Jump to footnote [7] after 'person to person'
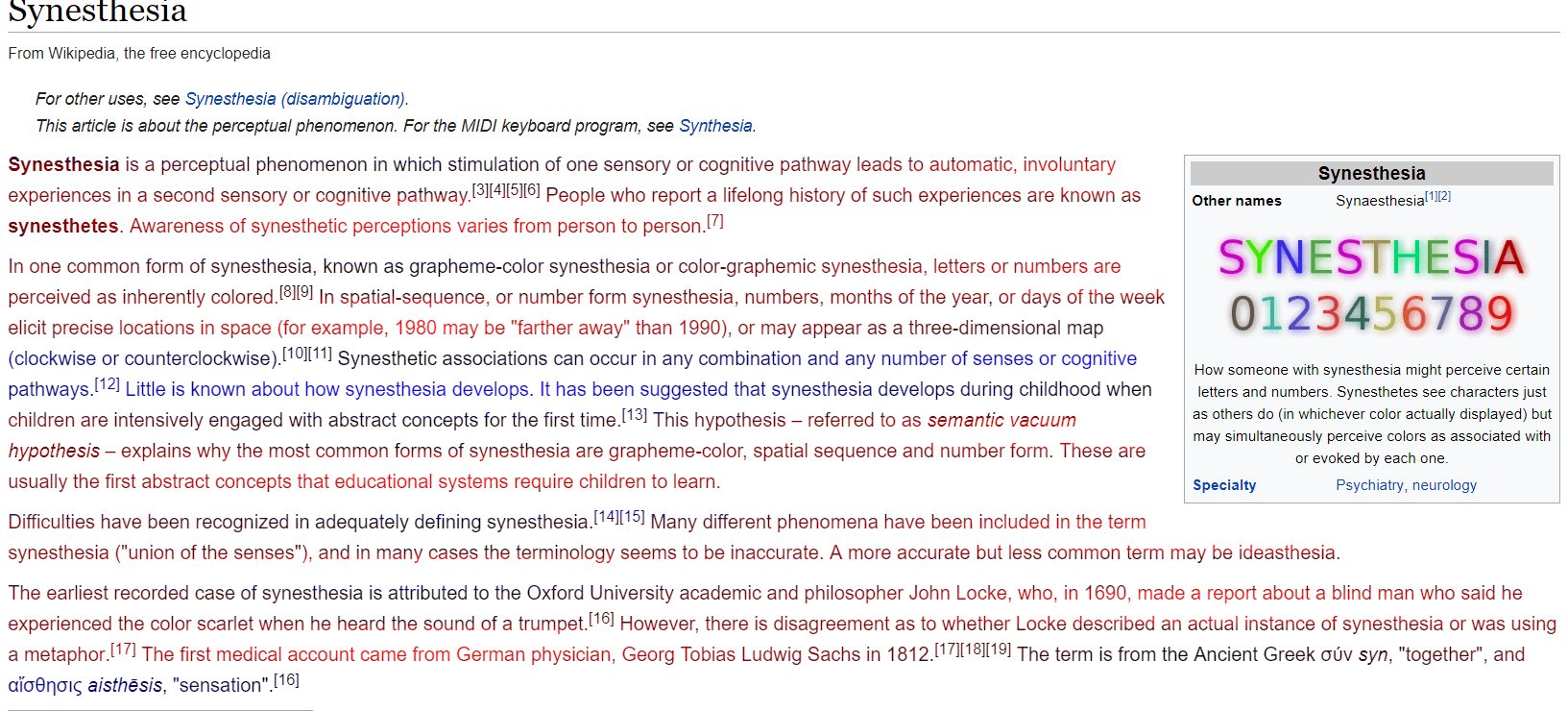Image resolution: width=1568 pixels, height=711 pixels. tap(715, 220)
